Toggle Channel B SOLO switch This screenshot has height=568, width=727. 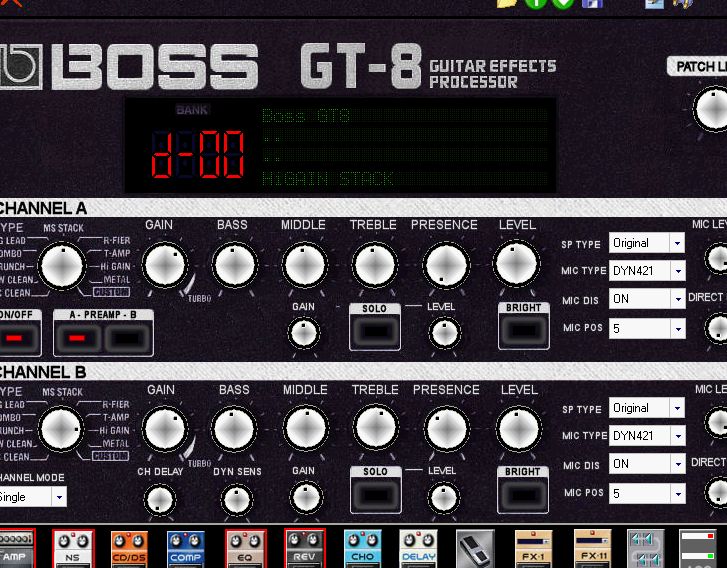(x=376, y=495)
